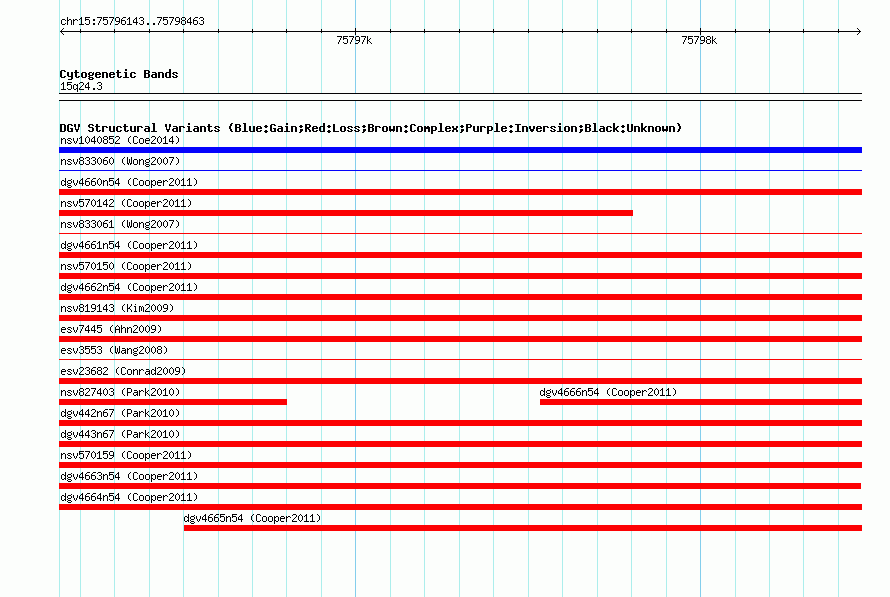Select the red bar under dgv4665n54
Screen dimensions: 890x597
pyautogui.click(x=523, y=528)
